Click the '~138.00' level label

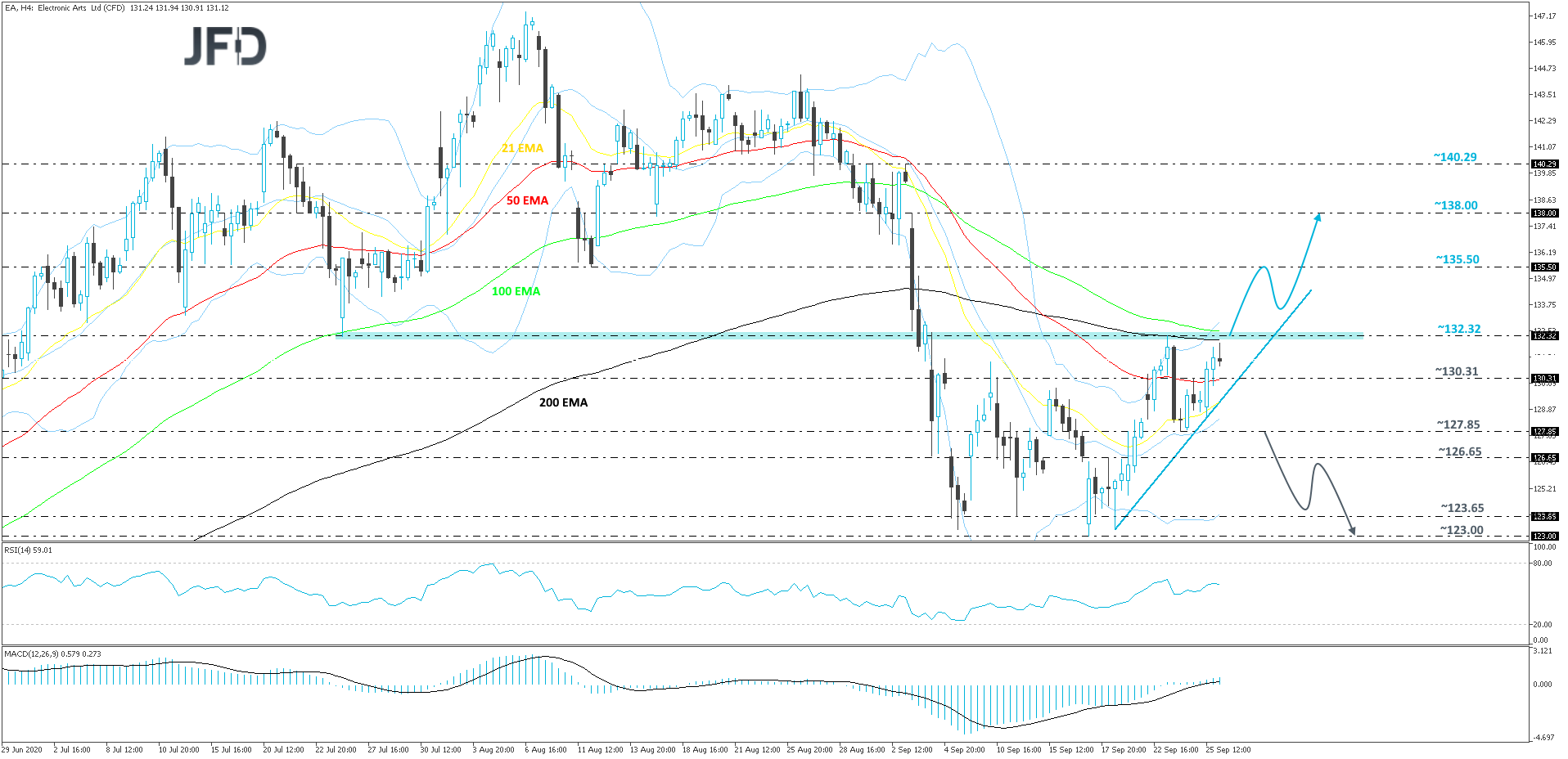point(1455,205)
